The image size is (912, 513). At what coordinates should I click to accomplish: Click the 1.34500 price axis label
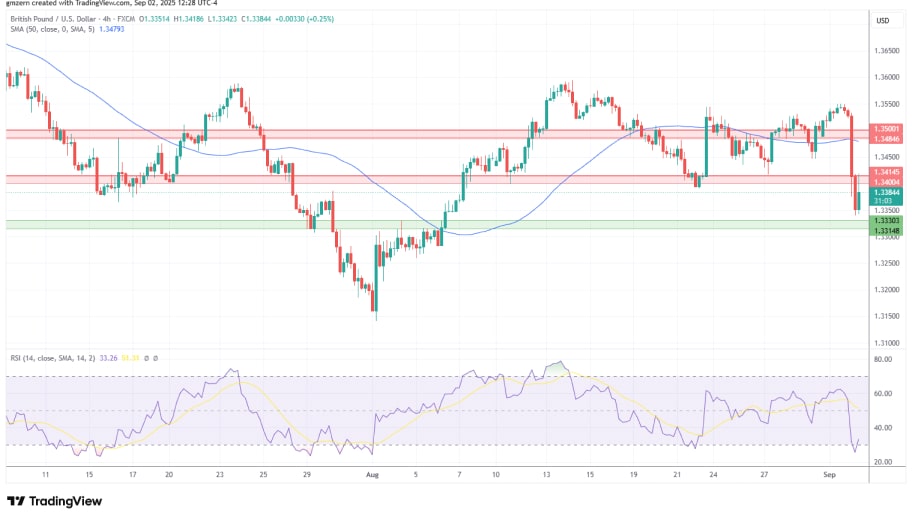pyautogui.click(x=886, y=157)
